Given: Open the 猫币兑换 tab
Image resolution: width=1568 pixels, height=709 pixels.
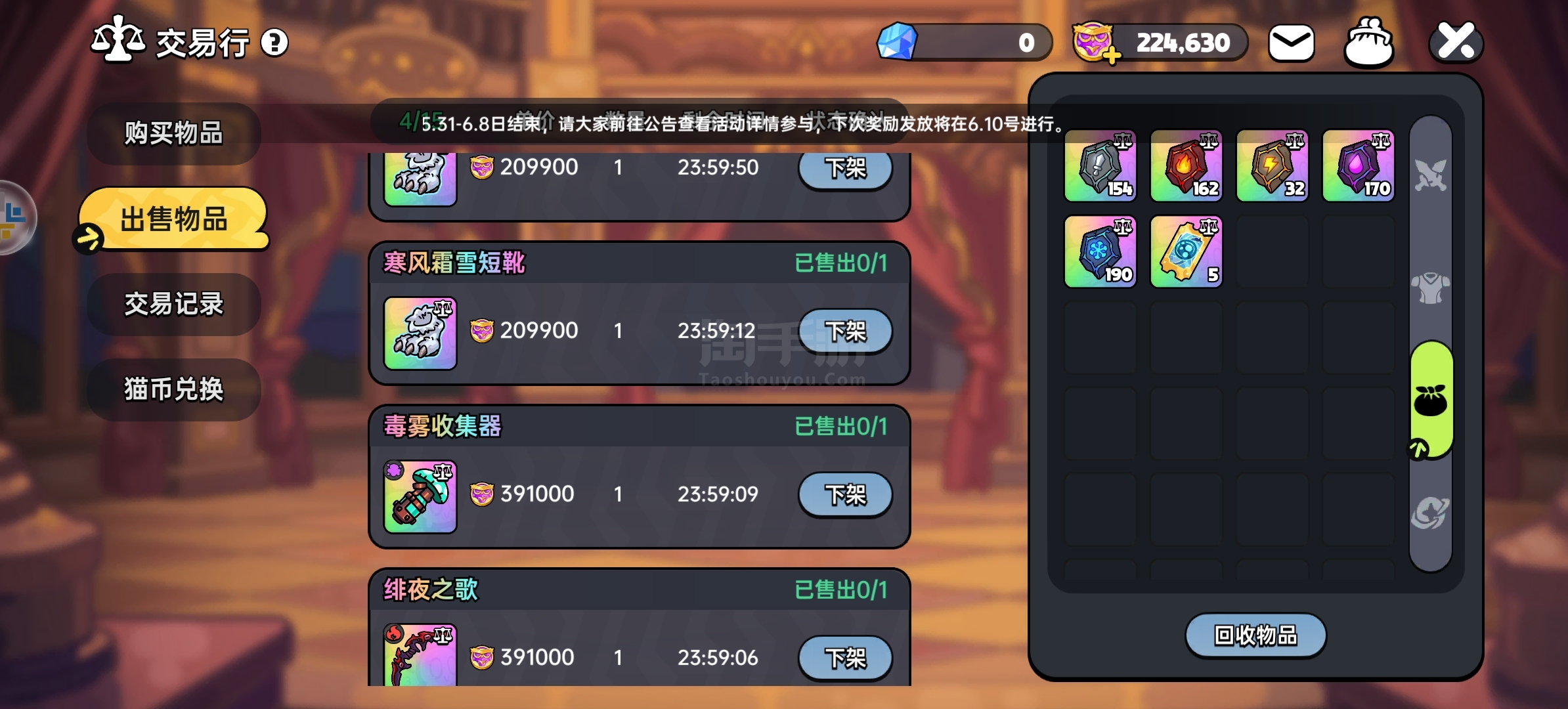Looking at the screenshot, I should (174, 389).
